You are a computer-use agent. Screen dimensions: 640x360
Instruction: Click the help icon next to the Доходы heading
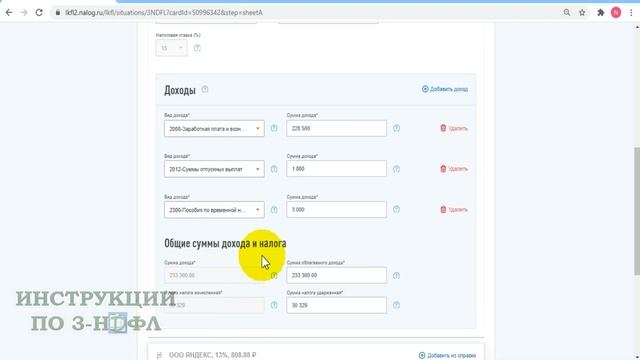pos(205,89)
